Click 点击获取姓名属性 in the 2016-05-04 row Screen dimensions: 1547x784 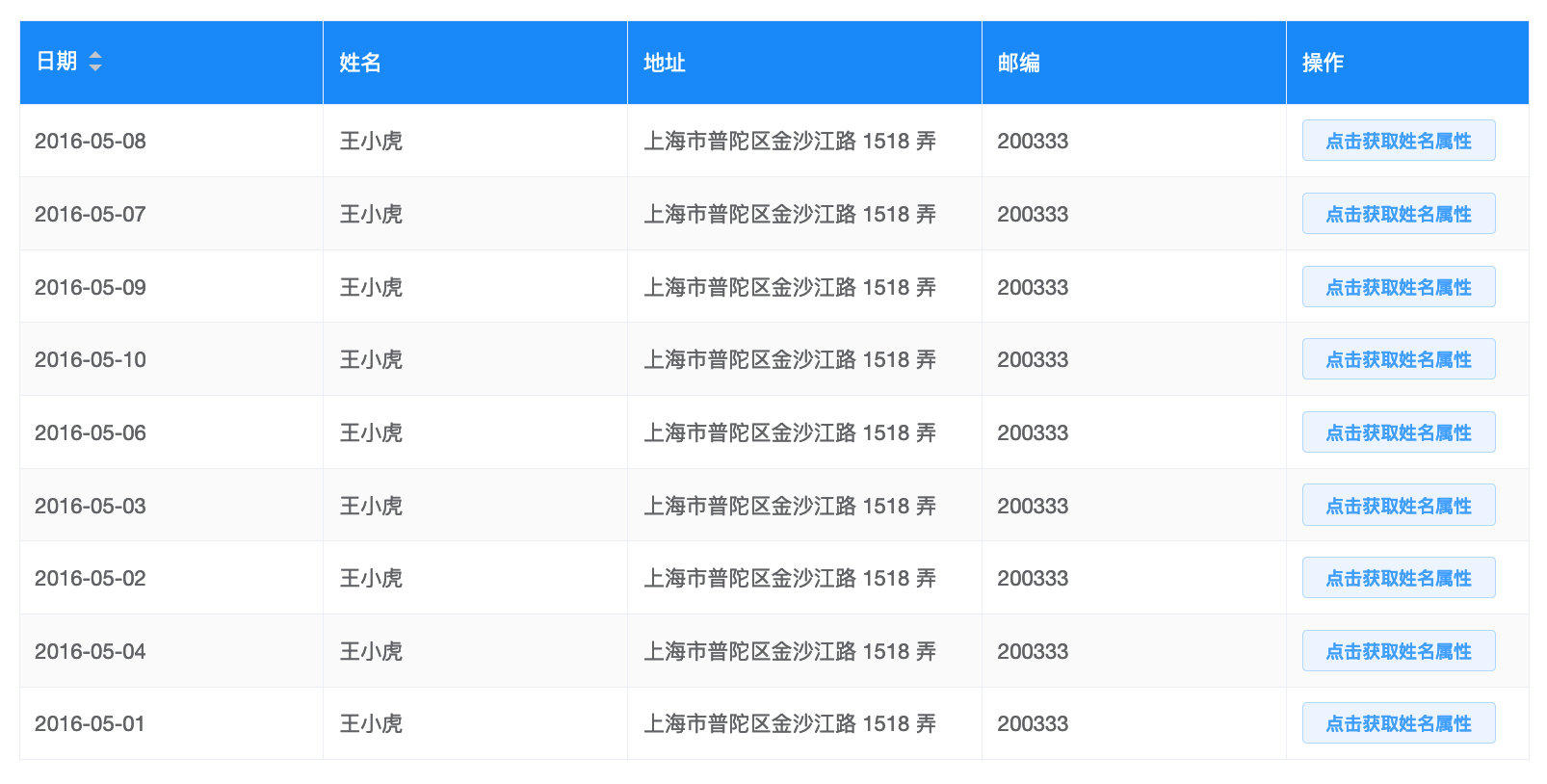pyautogui.click(x=1399, y=651)
